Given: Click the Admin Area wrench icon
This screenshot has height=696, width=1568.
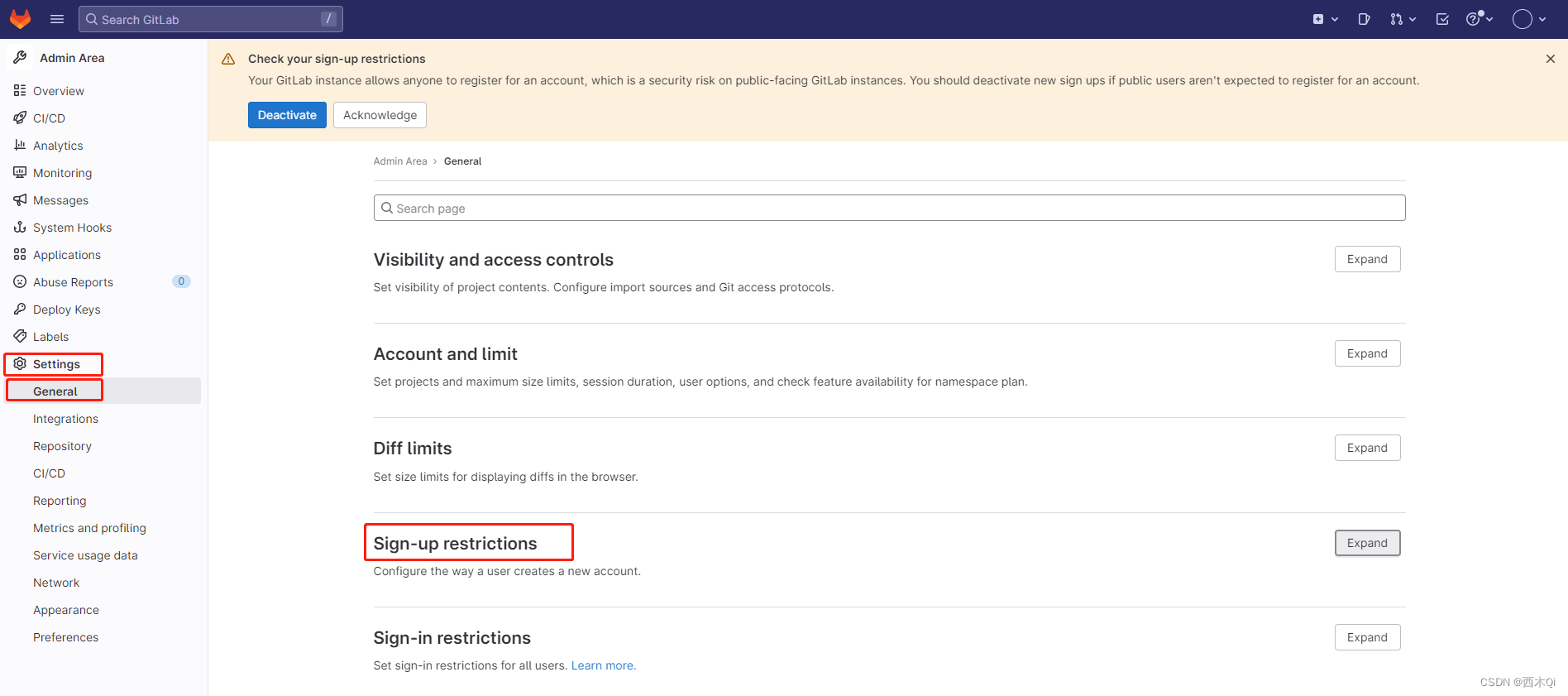Looking at the screenshot, I should click(x=20, y=57).
